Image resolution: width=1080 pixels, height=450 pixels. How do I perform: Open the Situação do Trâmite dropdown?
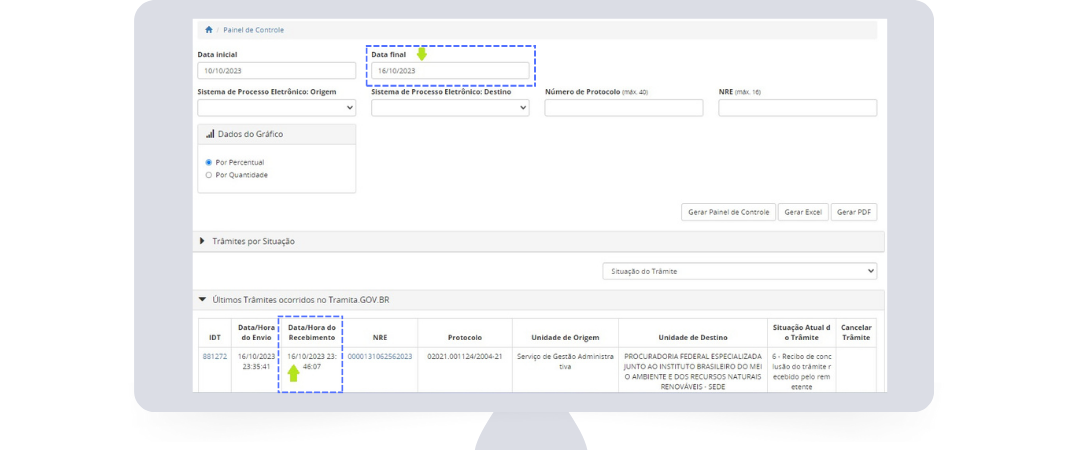coord(739,271)
